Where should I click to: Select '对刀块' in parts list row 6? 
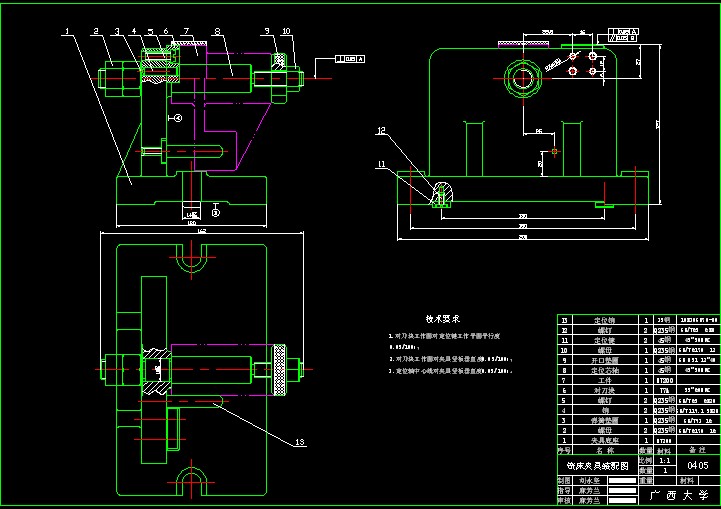coord(605,390)
